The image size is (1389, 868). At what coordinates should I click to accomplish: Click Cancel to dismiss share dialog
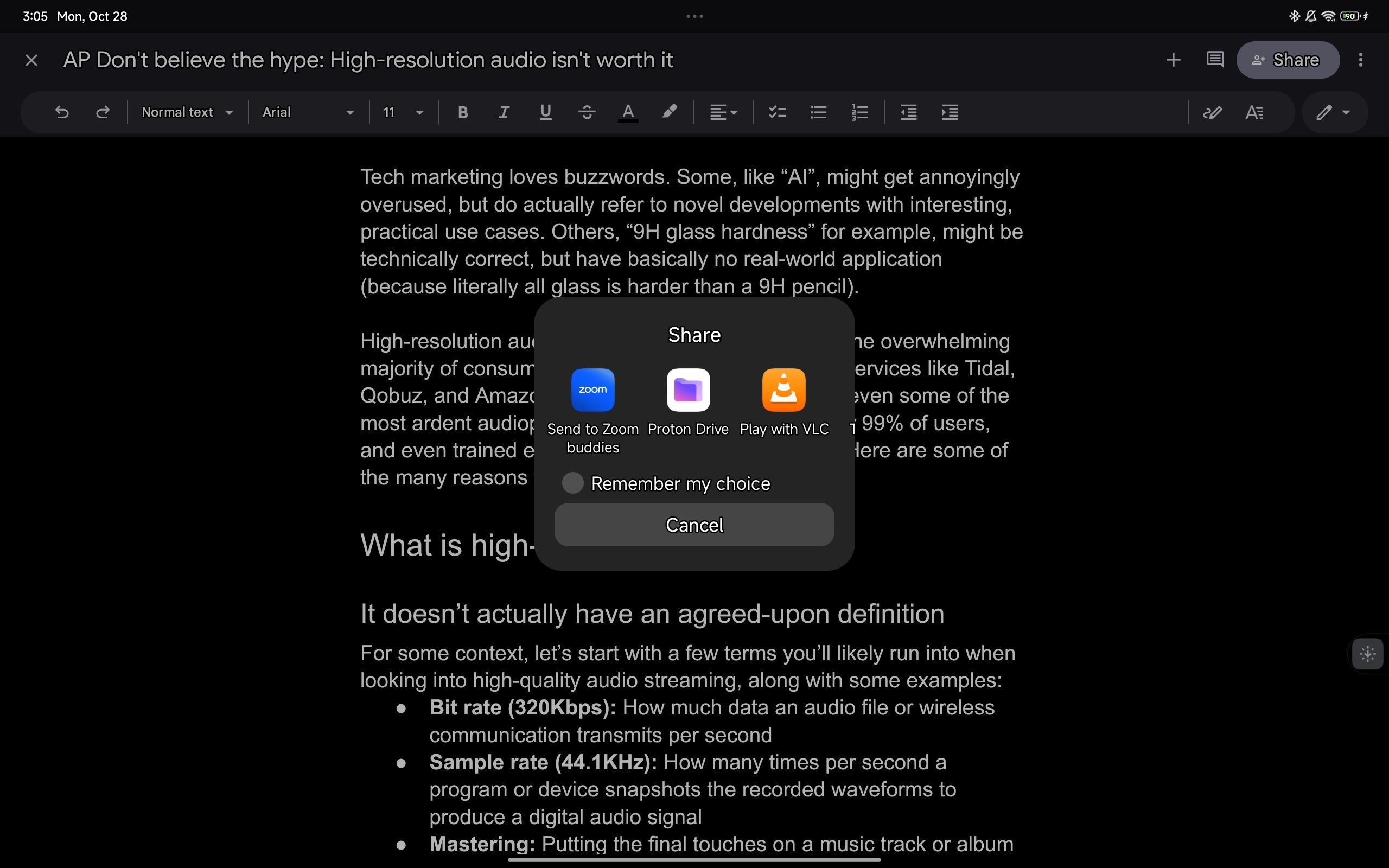pos(694,524)
